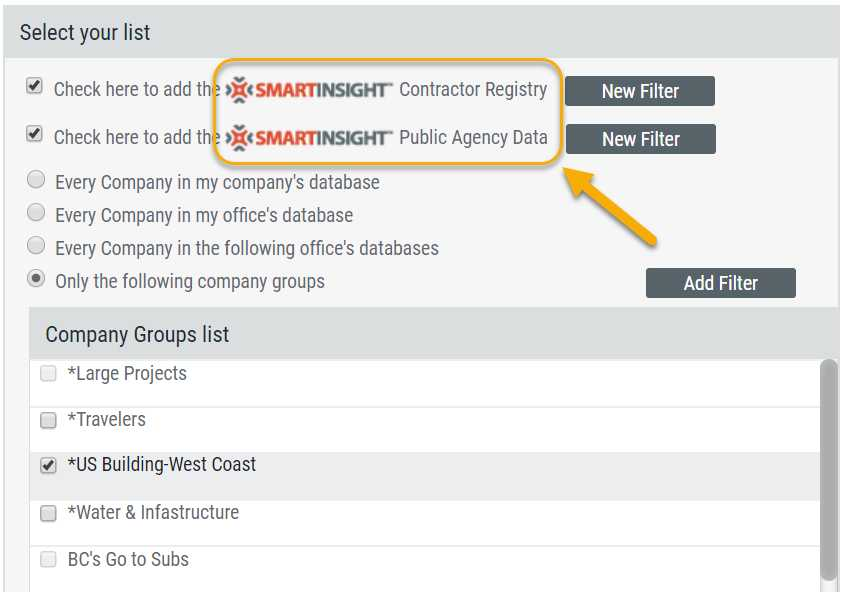
Task: Select Every Company in my company's database
Action: click(36, 181)
